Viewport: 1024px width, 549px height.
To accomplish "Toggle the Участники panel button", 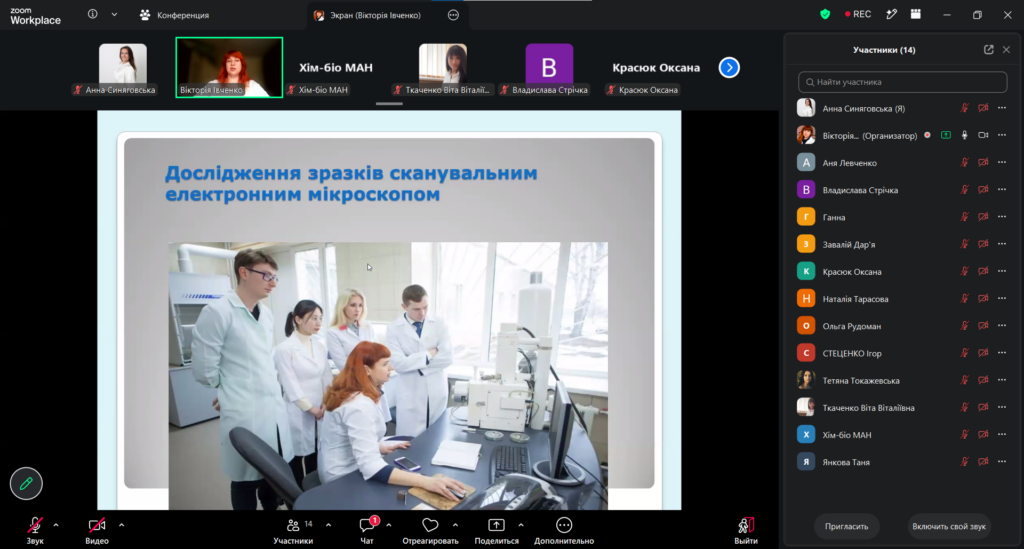I will [x=293, y=530].
